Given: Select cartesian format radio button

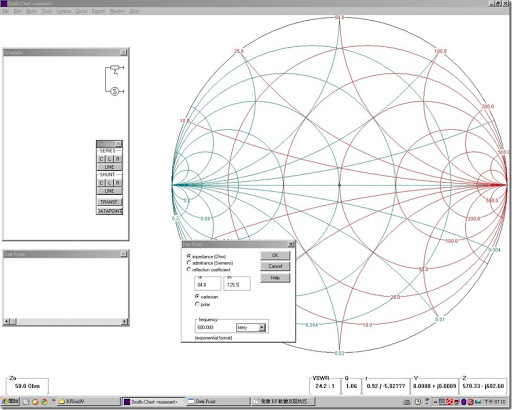Looking at the screenshot, I should click(197, 296).
